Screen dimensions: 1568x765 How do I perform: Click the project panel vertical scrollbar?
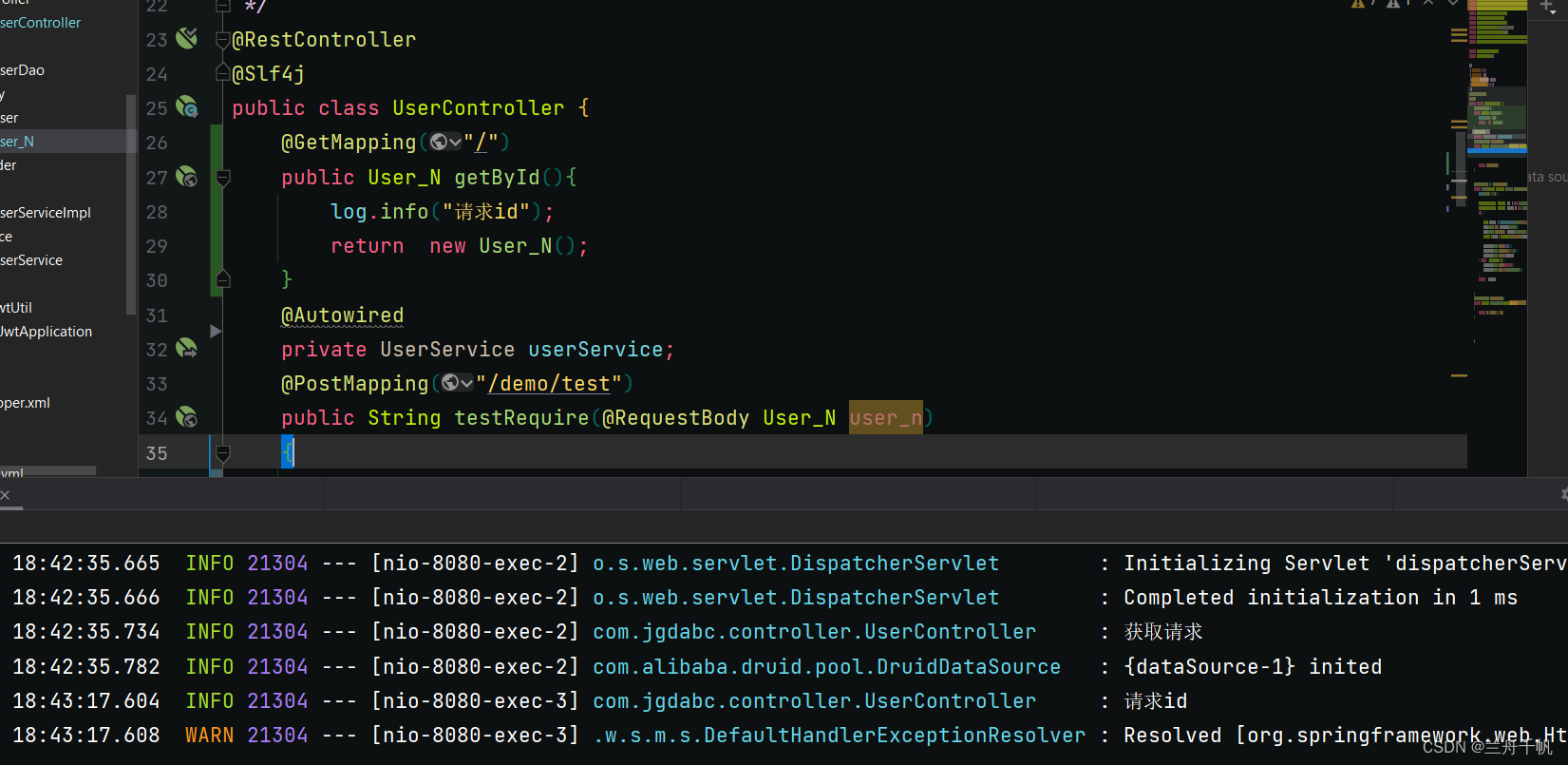click(x=131, y=204)
